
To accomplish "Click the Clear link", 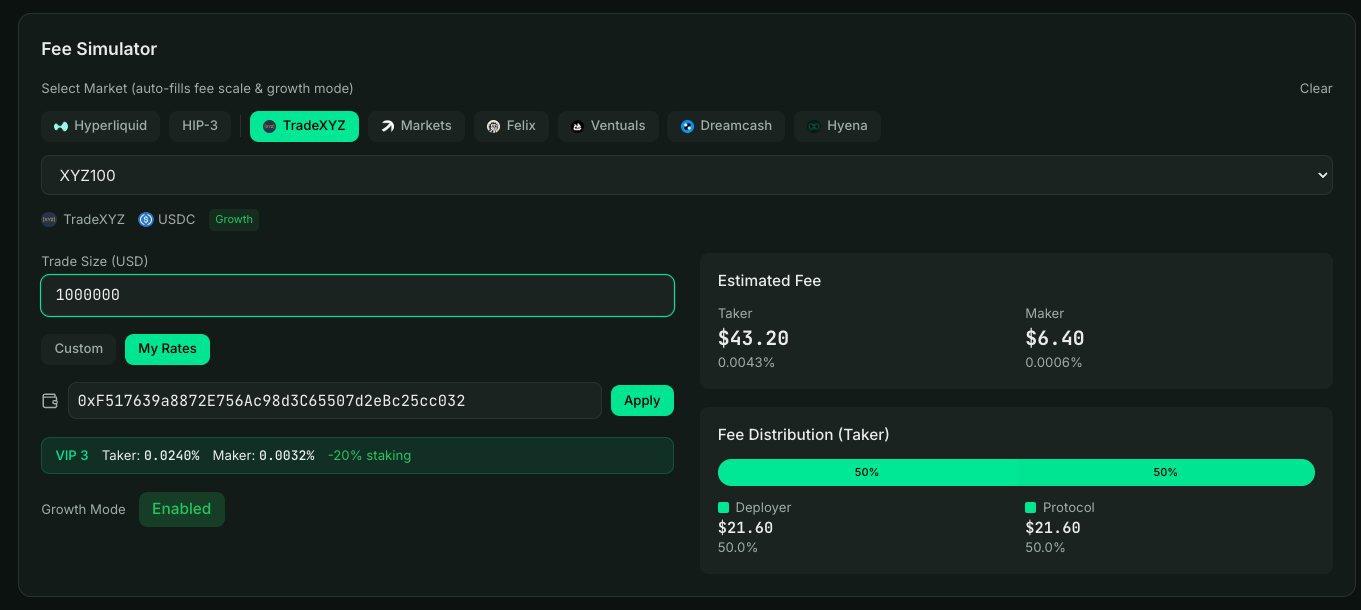I will click(x=1315, y=88).
